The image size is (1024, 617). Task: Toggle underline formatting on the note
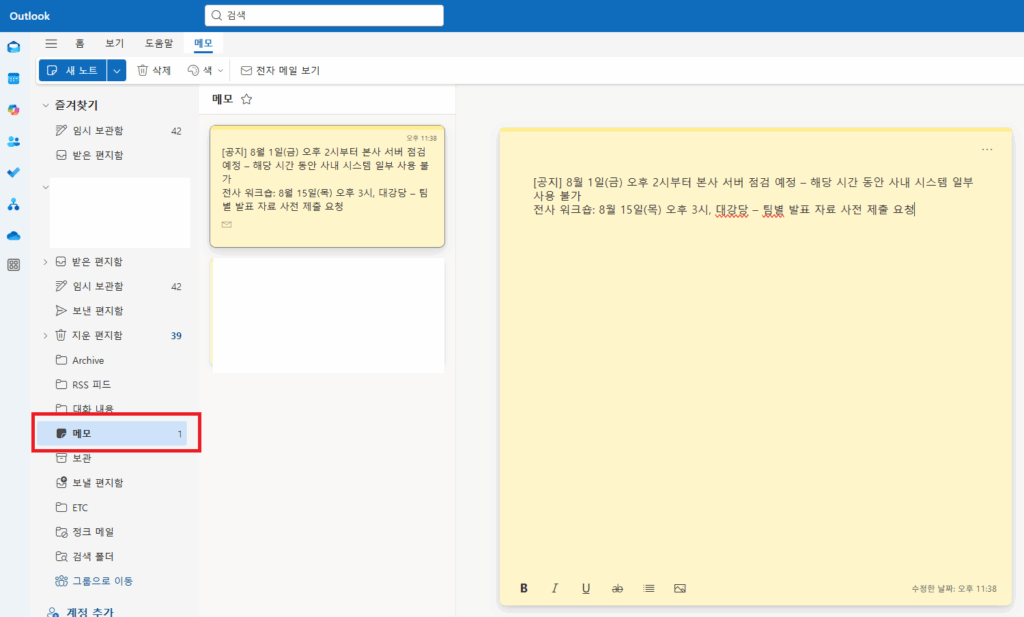585,588
